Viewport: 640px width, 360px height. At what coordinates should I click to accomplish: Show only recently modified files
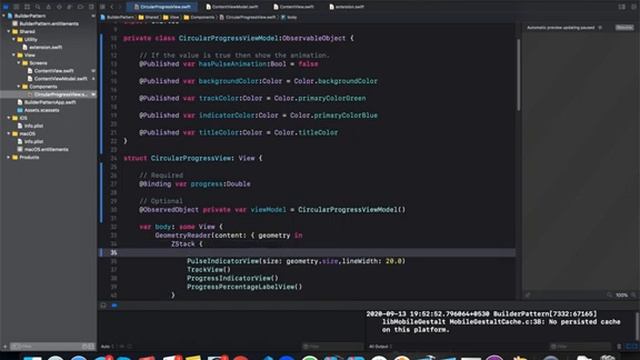click(x=84, y=347)
